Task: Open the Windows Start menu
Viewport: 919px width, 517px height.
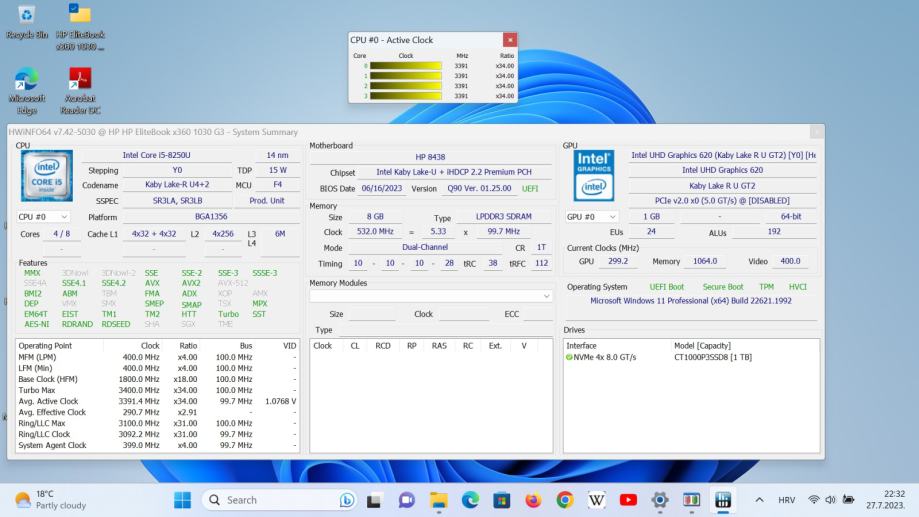Action: click(183, 500)
